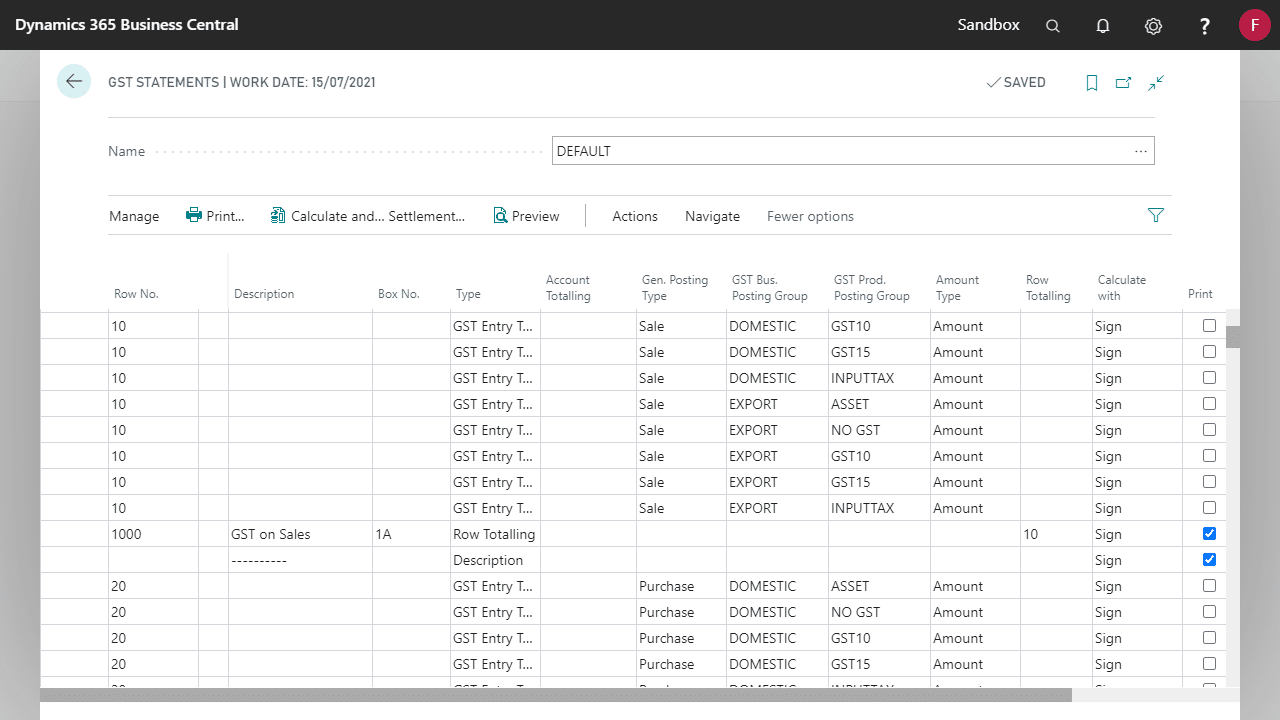1280x720 pixels.
Task: Open the Amount Type column header
Action: [957, 288]
